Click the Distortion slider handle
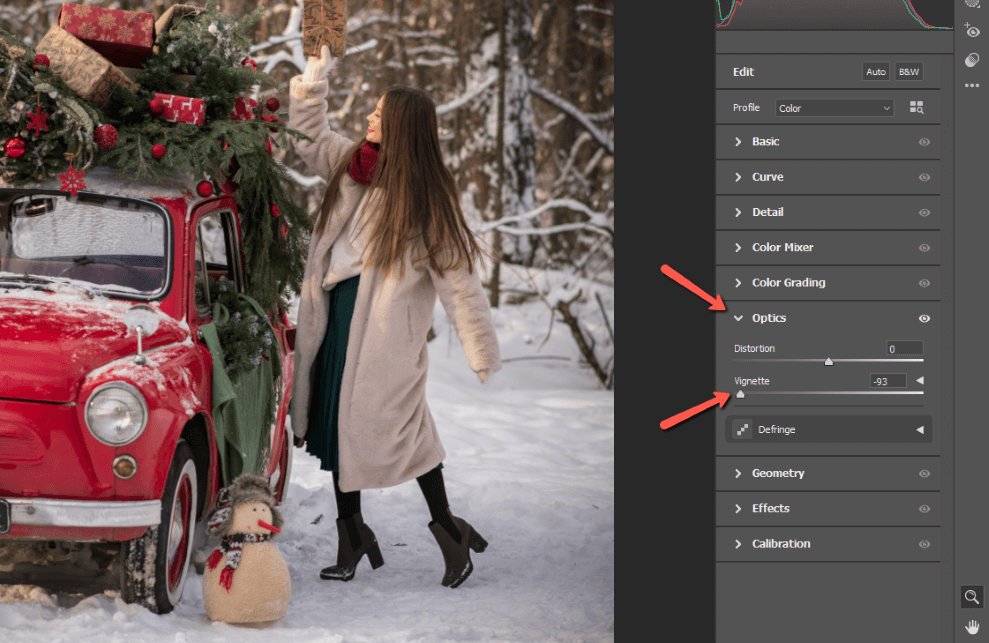The image size is (989, 643). tap(829, 362)
